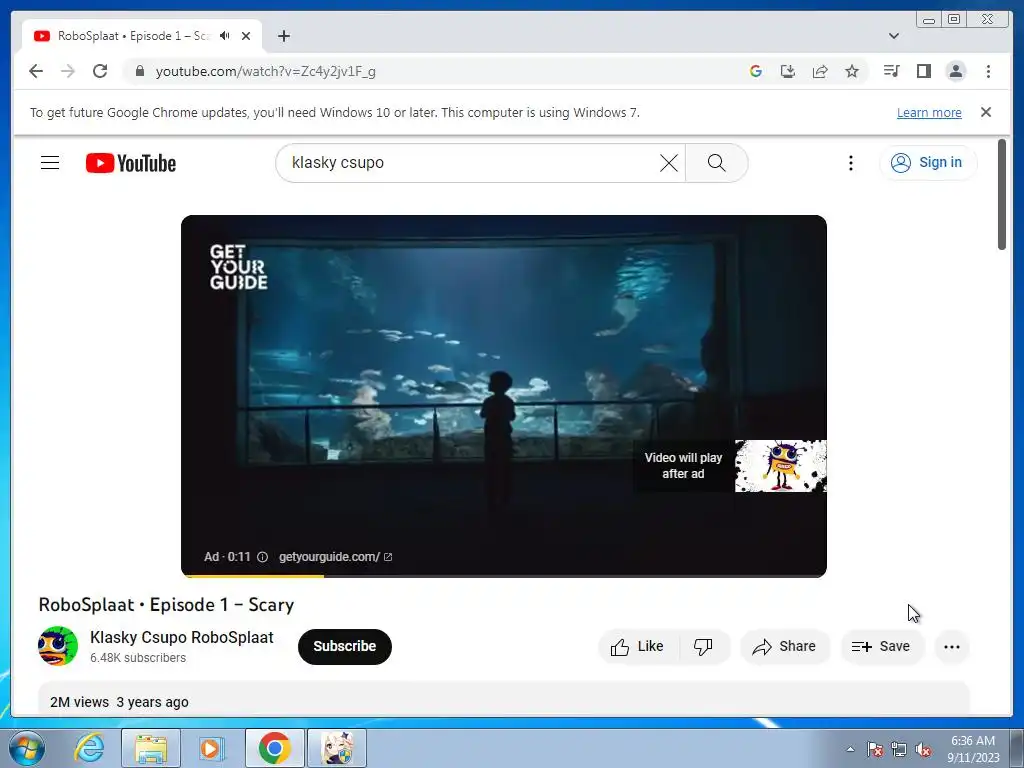Image resolution: width=1024 pixels, height=768 pixels.
Task: Clear the search query
Action: point(669,163)
